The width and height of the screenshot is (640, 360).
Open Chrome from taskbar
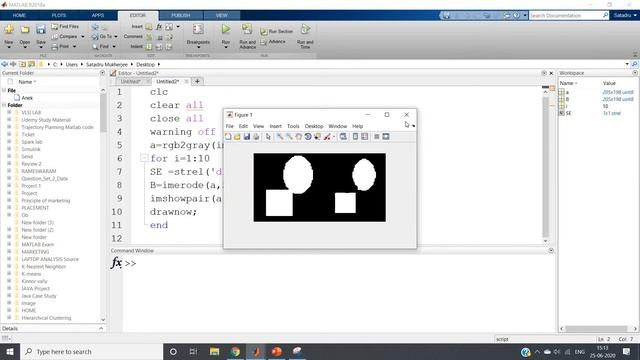tap(235, 352)
